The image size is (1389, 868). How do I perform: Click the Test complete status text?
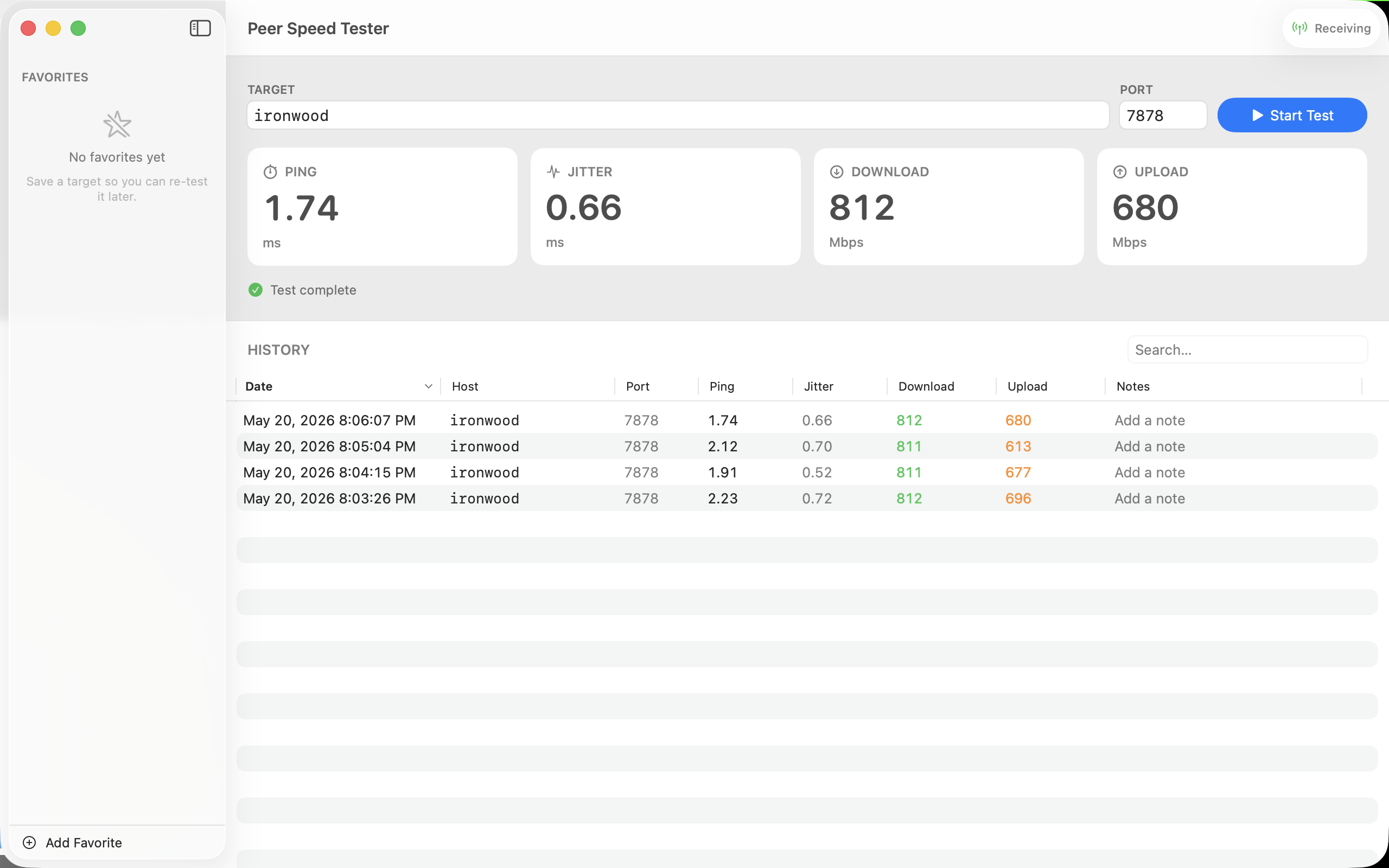[x=314, y=290]
